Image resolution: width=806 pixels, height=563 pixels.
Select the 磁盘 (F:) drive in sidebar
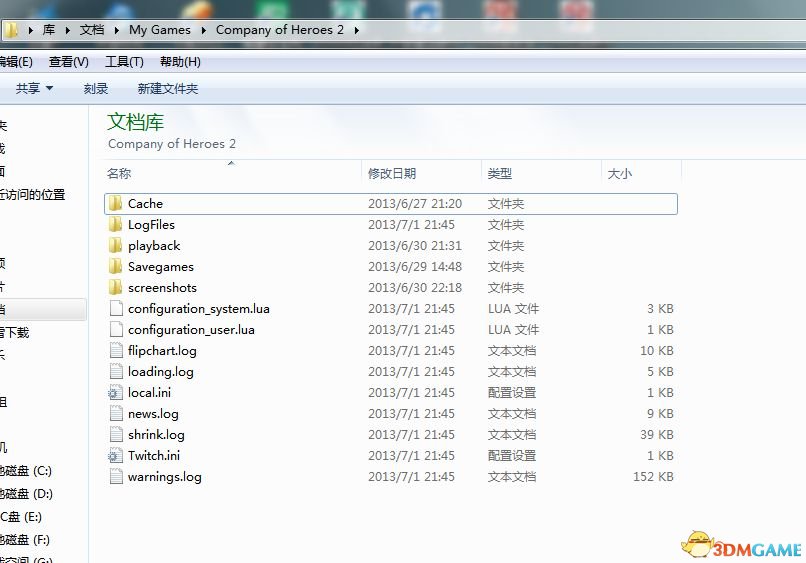pyautogui.click(x=25, y=540)
